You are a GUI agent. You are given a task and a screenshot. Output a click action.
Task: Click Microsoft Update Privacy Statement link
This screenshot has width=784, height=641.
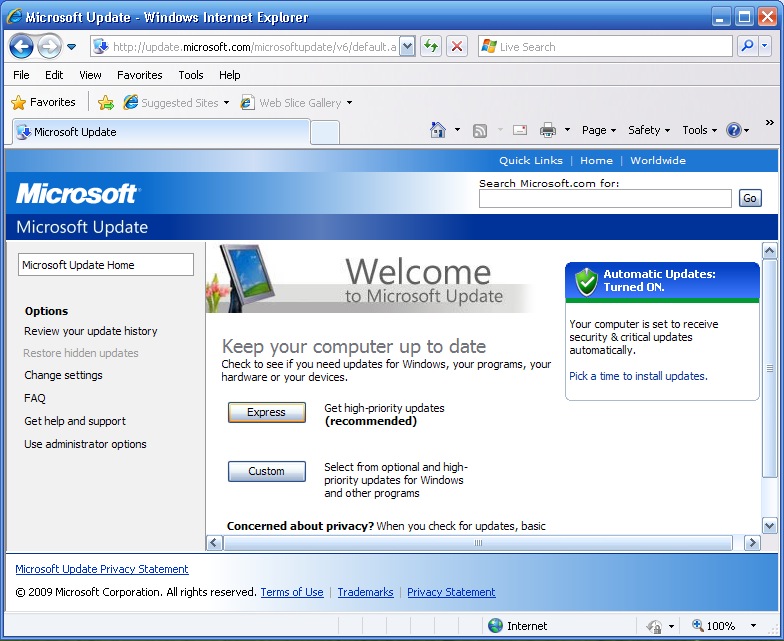(x=102, y=569)
